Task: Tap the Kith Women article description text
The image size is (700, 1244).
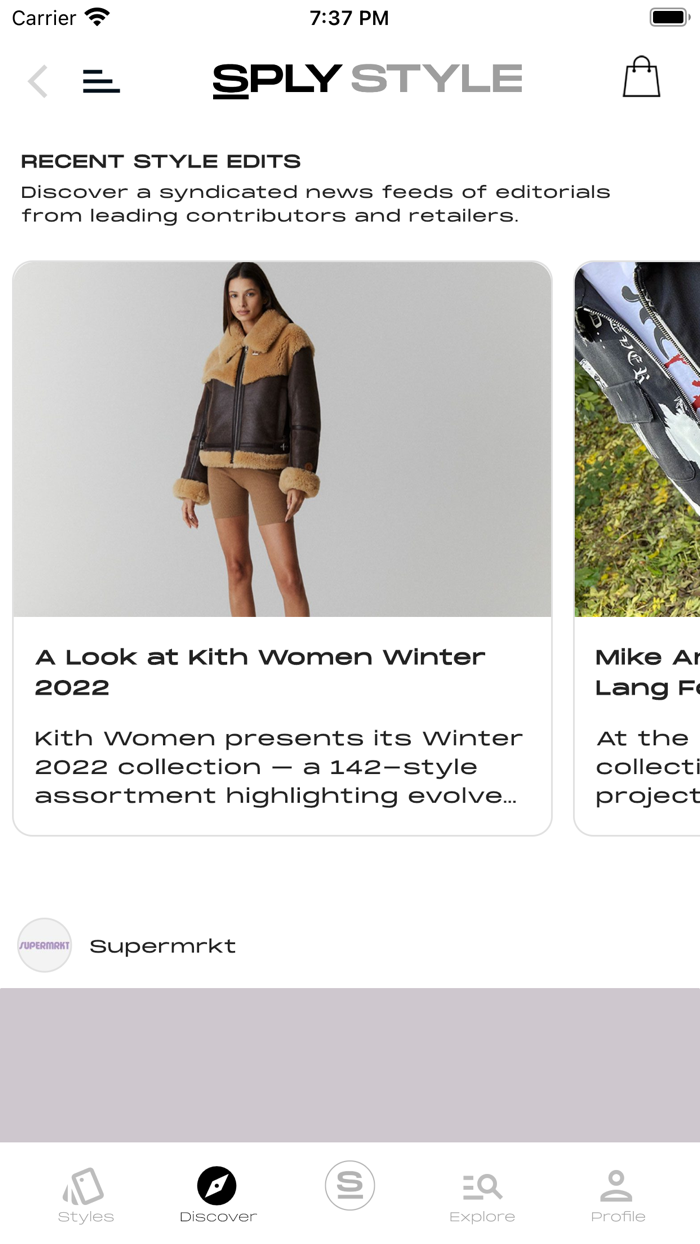Action: [x=279, y=767]
